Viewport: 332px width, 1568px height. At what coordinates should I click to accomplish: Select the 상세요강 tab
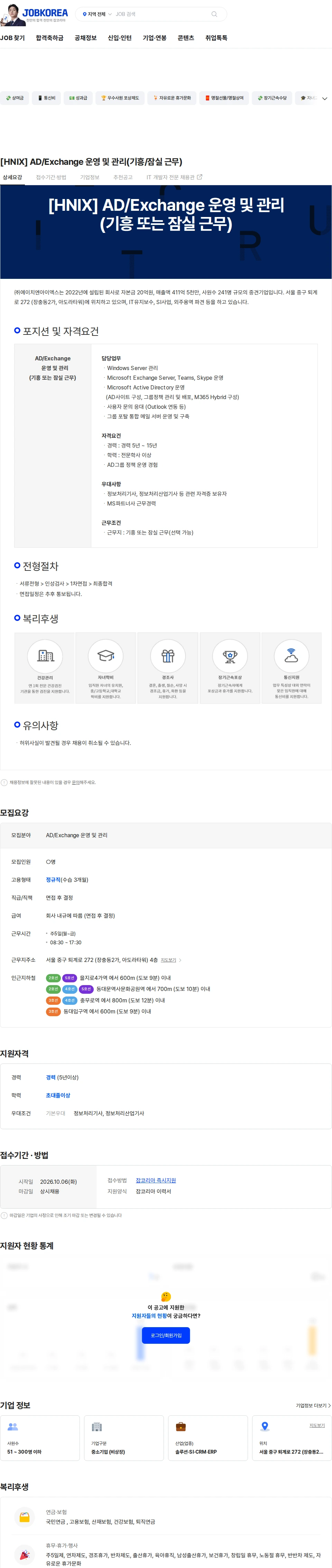click(12, 177)
